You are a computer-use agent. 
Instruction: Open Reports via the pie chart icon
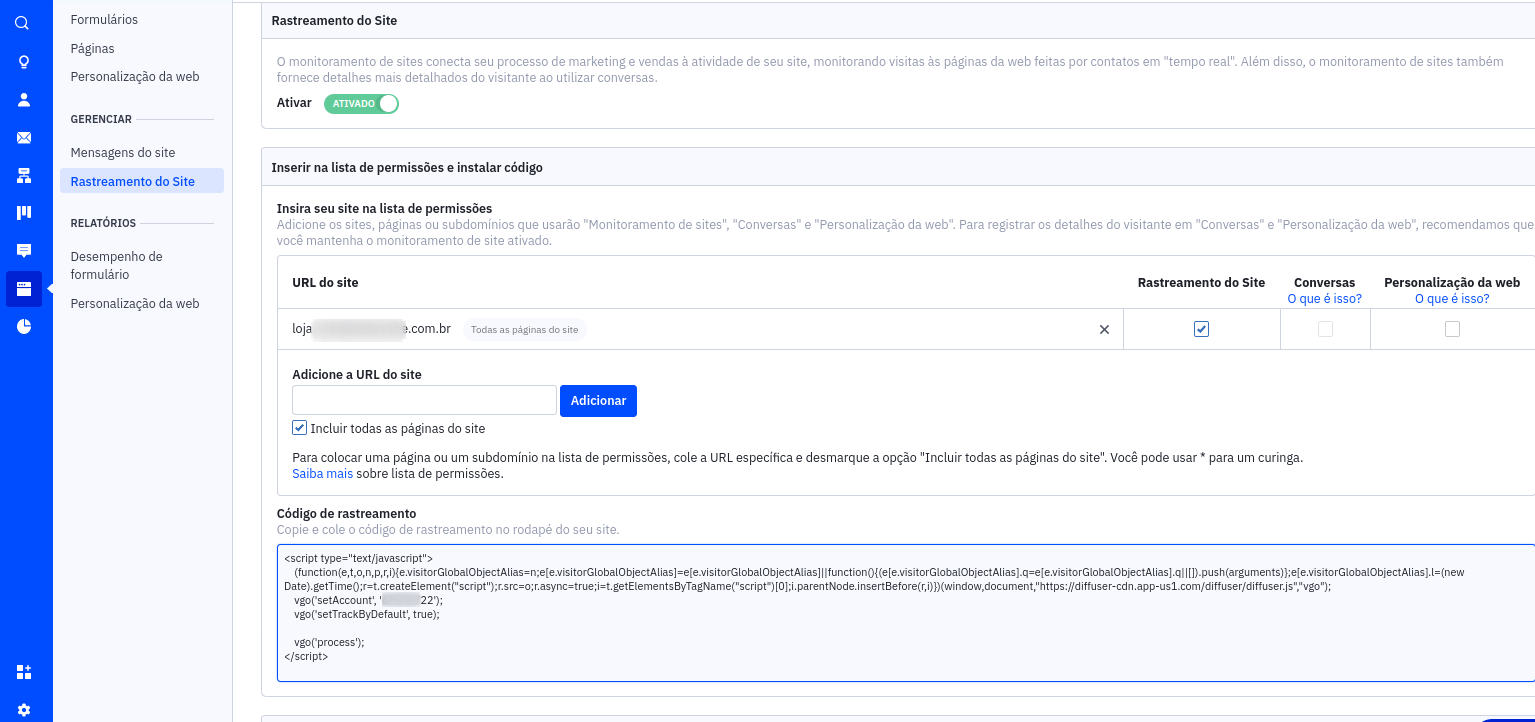coord(23,327)
